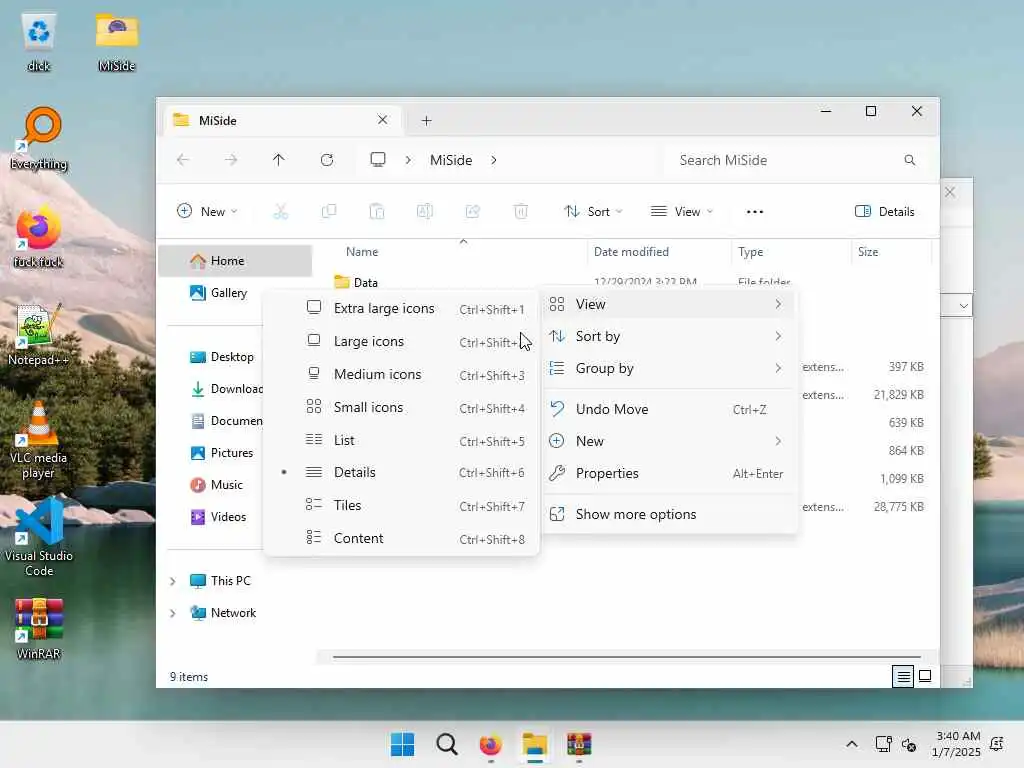
Task: Open Windows Start menu
Action: (402, 744)
